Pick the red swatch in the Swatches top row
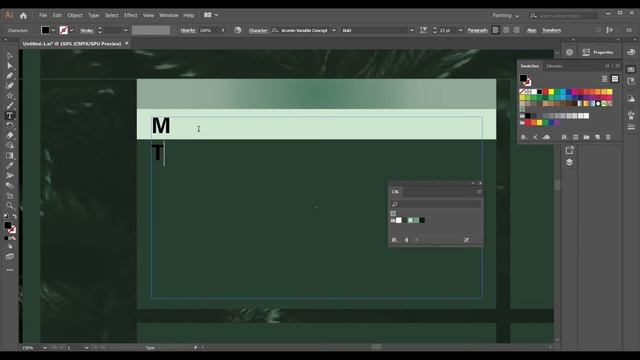Viewport: 640px width, 360px height. [545, 92]
